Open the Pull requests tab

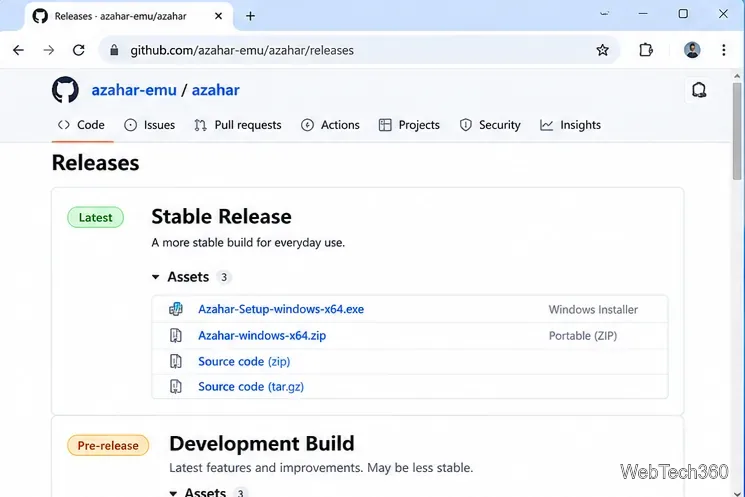(x=238, y=125)
